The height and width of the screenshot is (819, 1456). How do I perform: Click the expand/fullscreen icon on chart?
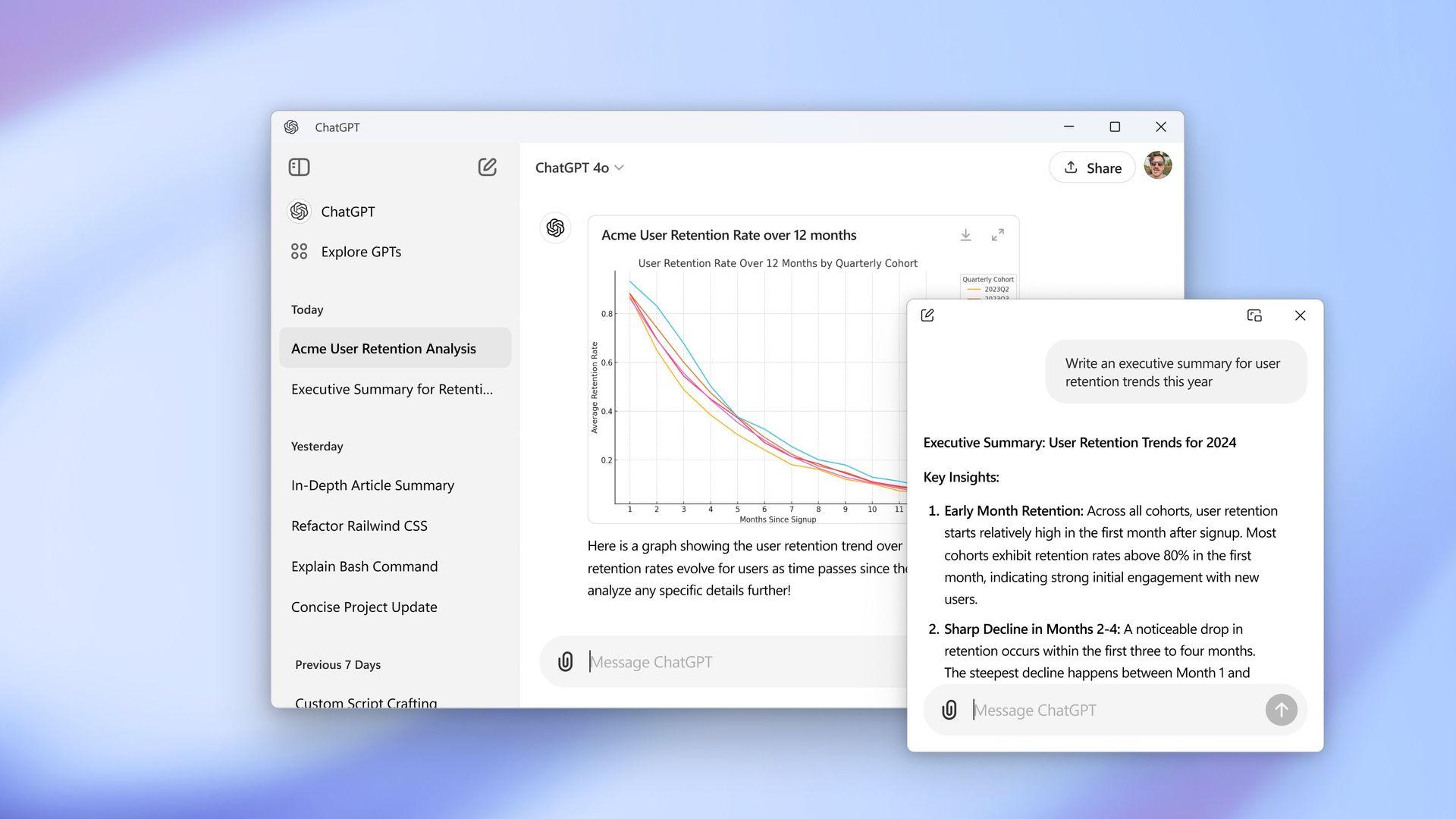[x=997, y=234]
